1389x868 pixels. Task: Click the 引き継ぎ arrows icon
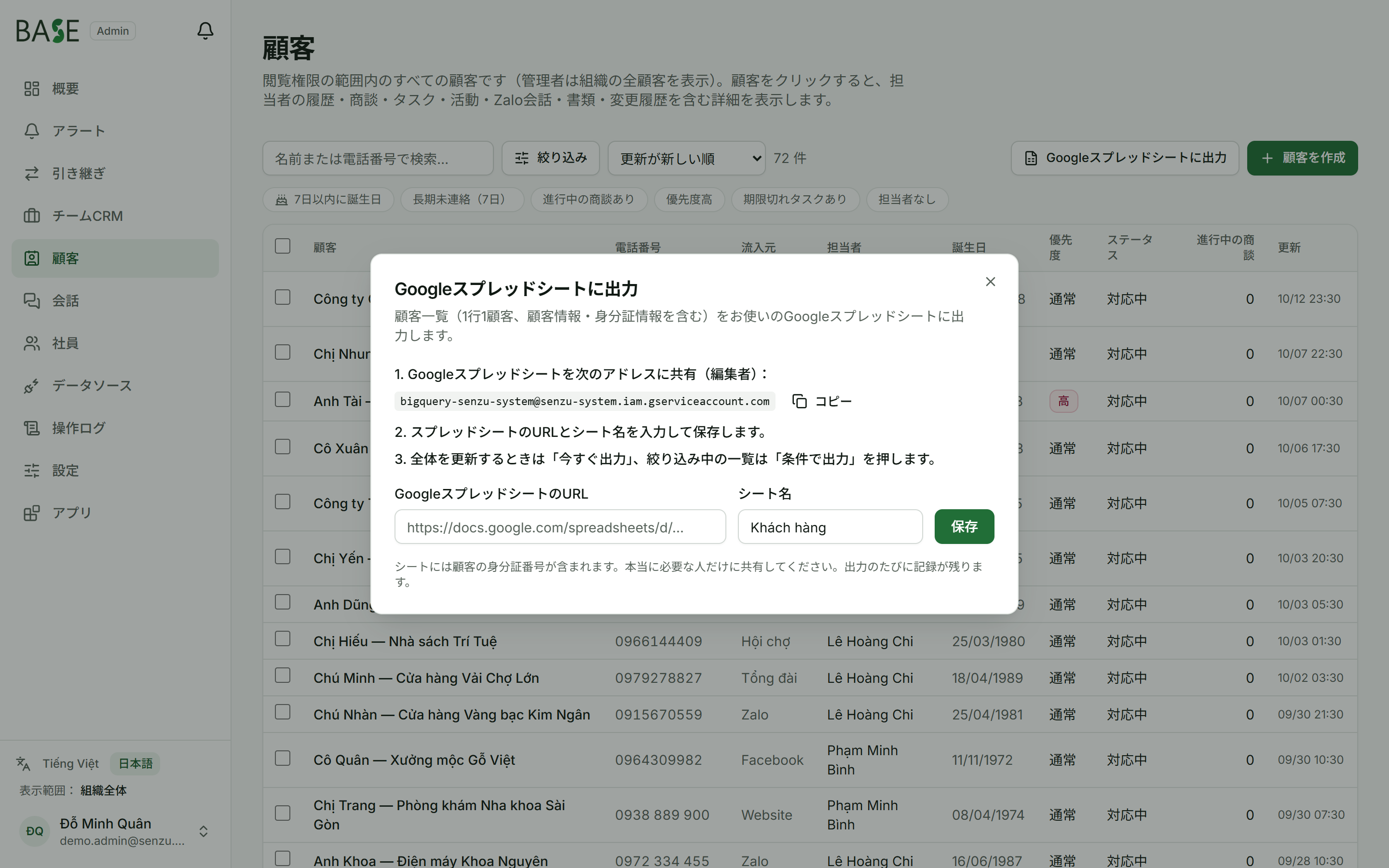[x=31, y=174]
